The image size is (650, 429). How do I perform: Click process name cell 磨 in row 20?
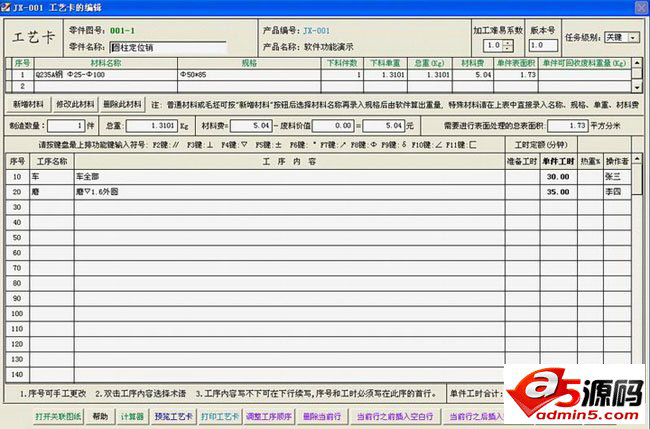pyautogui.click(x=52, y=192)
